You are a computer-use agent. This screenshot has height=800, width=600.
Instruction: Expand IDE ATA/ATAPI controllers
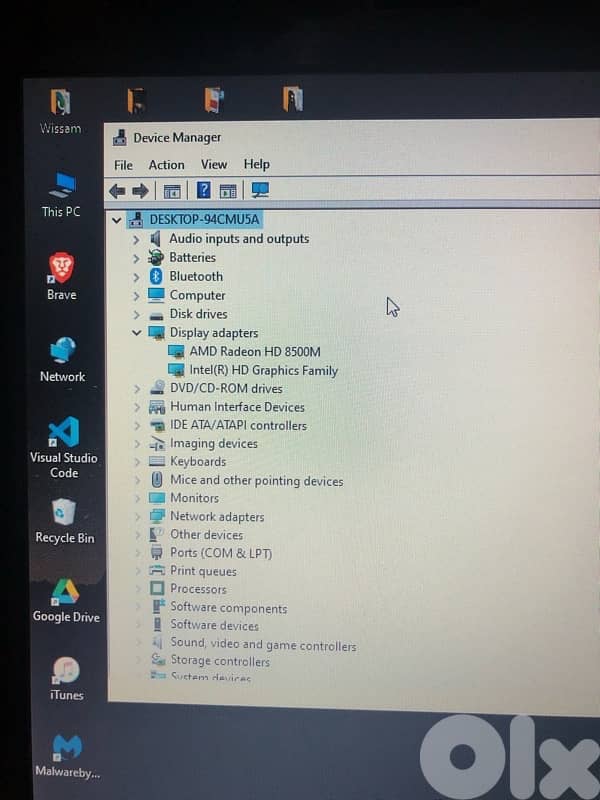136,426
